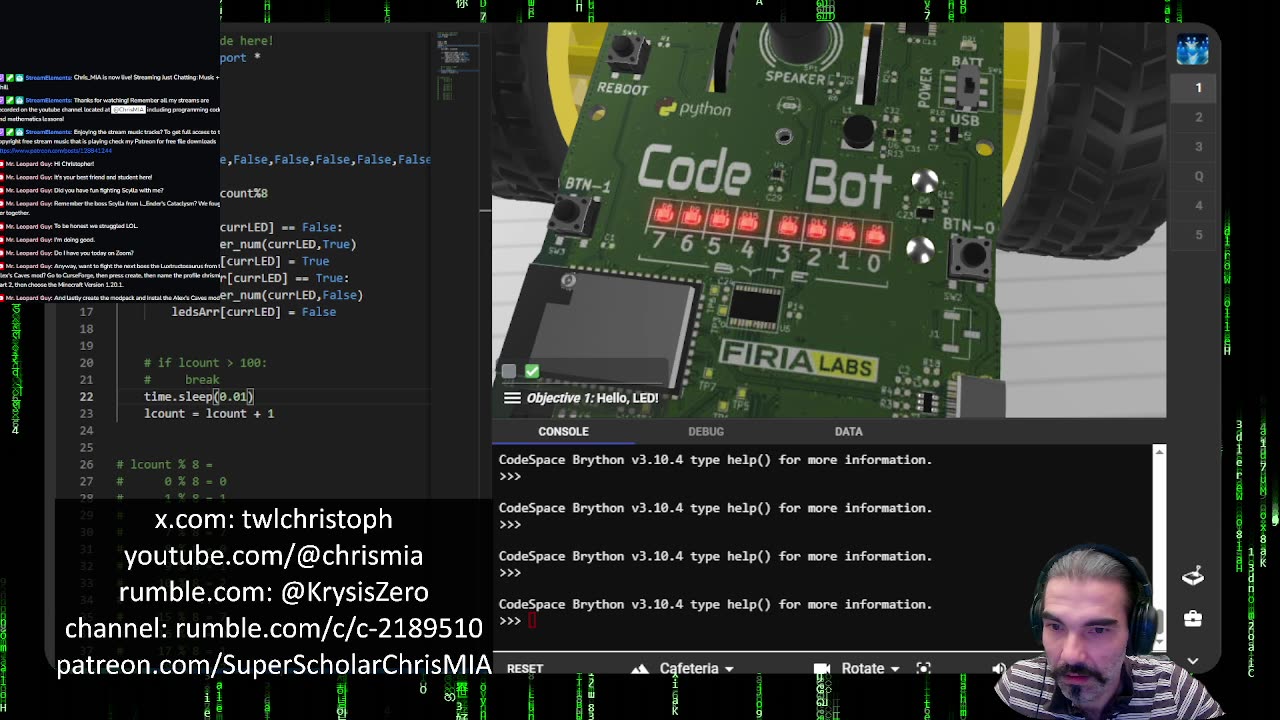Select objective 4 in the sidebar
This screenshot has width=1280, height=720.
pos(1198,206)
